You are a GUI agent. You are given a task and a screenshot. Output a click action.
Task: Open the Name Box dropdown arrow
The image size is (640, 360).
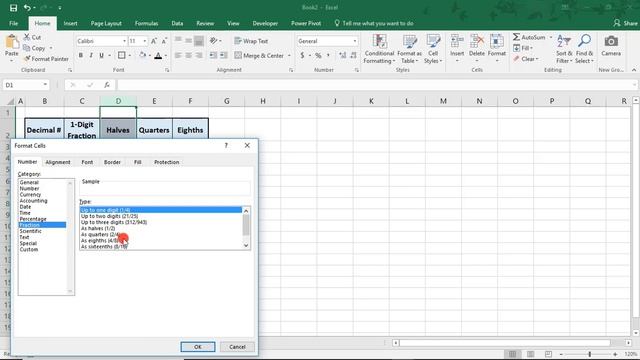(45, 85)
